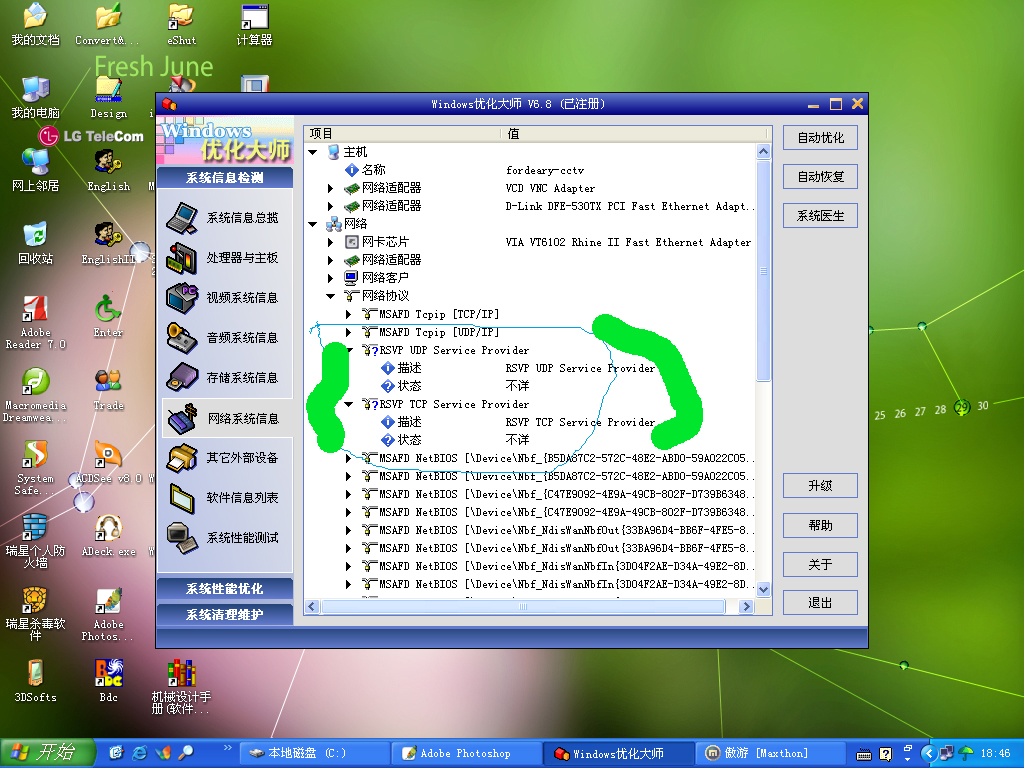Click the 升级 button
Viewport: 1024px width, 768px height.
tap(820, 486)
